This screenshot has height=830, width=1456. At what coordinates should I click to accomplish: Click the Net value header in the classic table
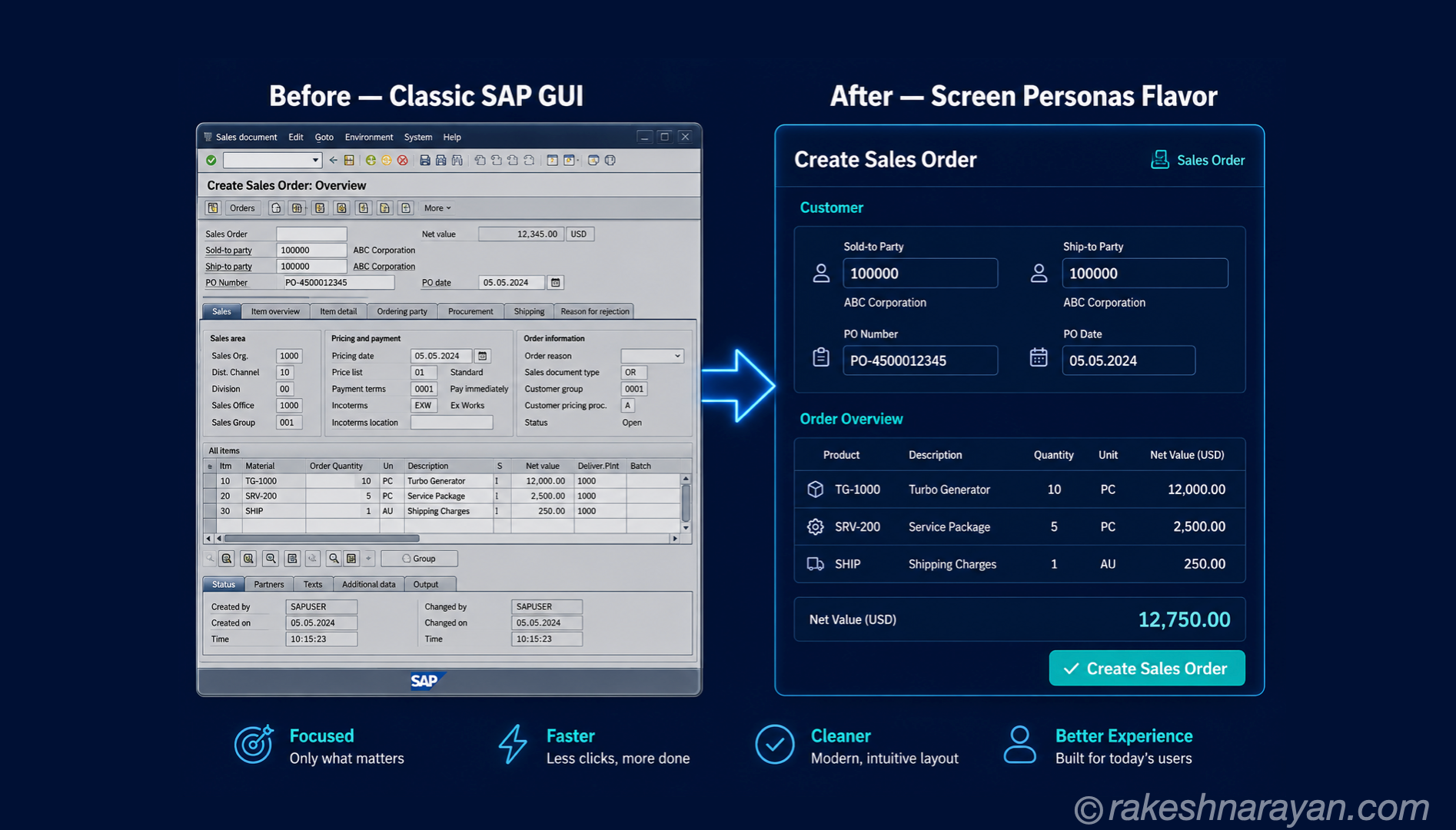542,466
